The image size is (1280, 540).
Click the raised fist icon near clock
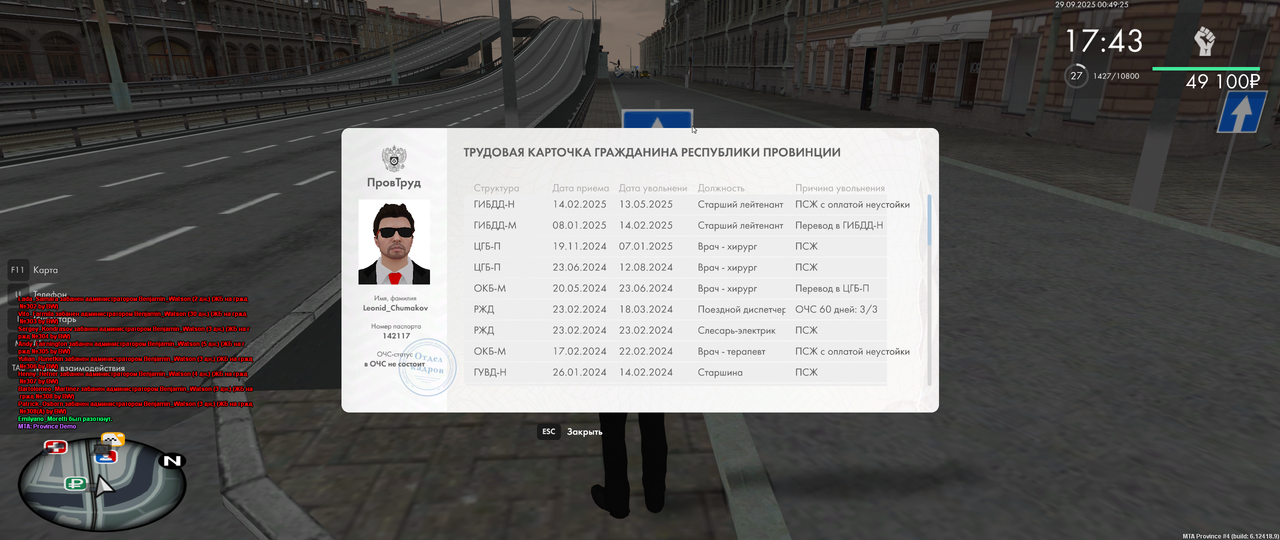[x=1204, y=41]
